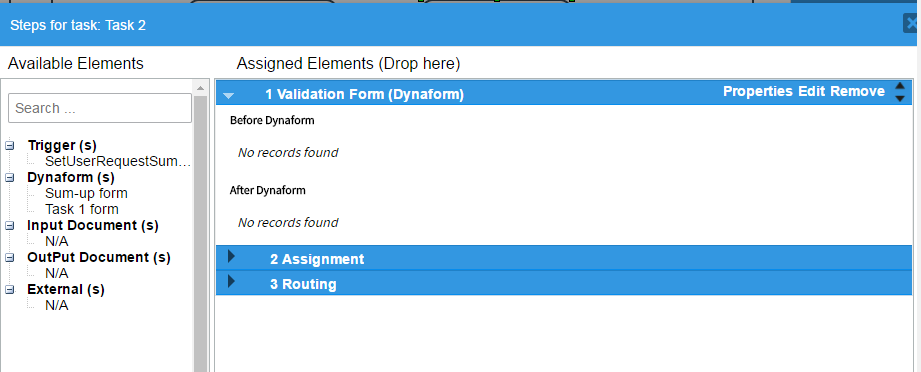Collapse the Dynaform (s) tree node
Screen dimensions: 921x372
10,177
